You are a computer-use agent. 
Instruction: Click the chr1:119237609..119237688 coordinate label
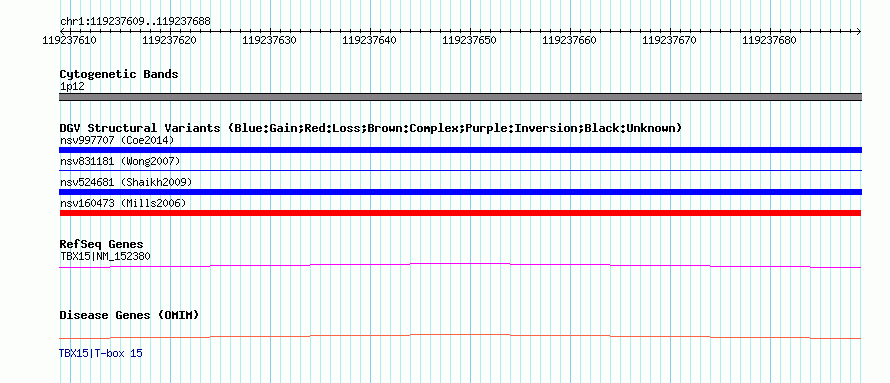[x=135, y=22]
